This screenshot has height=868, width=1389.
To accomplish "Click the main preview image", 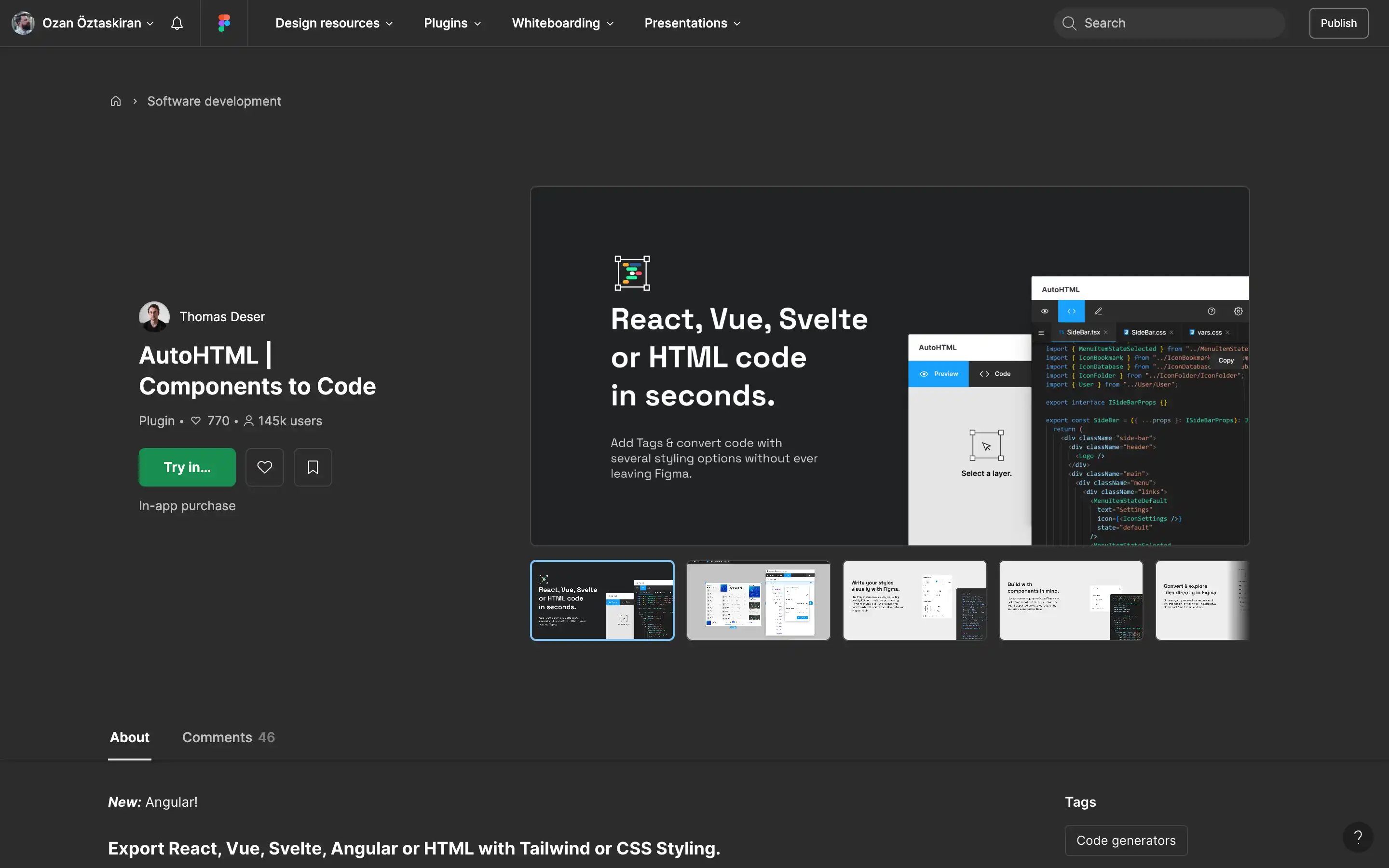I will point(890,366).
